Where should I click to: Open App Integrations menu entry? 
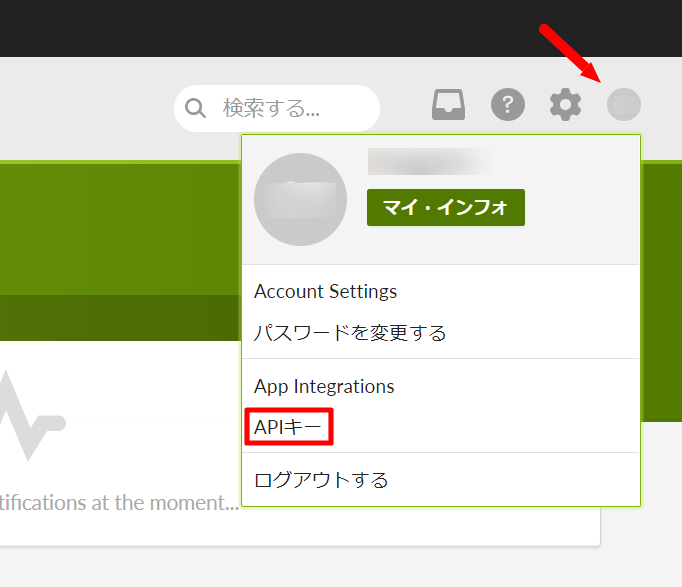[x=324, y=386]
